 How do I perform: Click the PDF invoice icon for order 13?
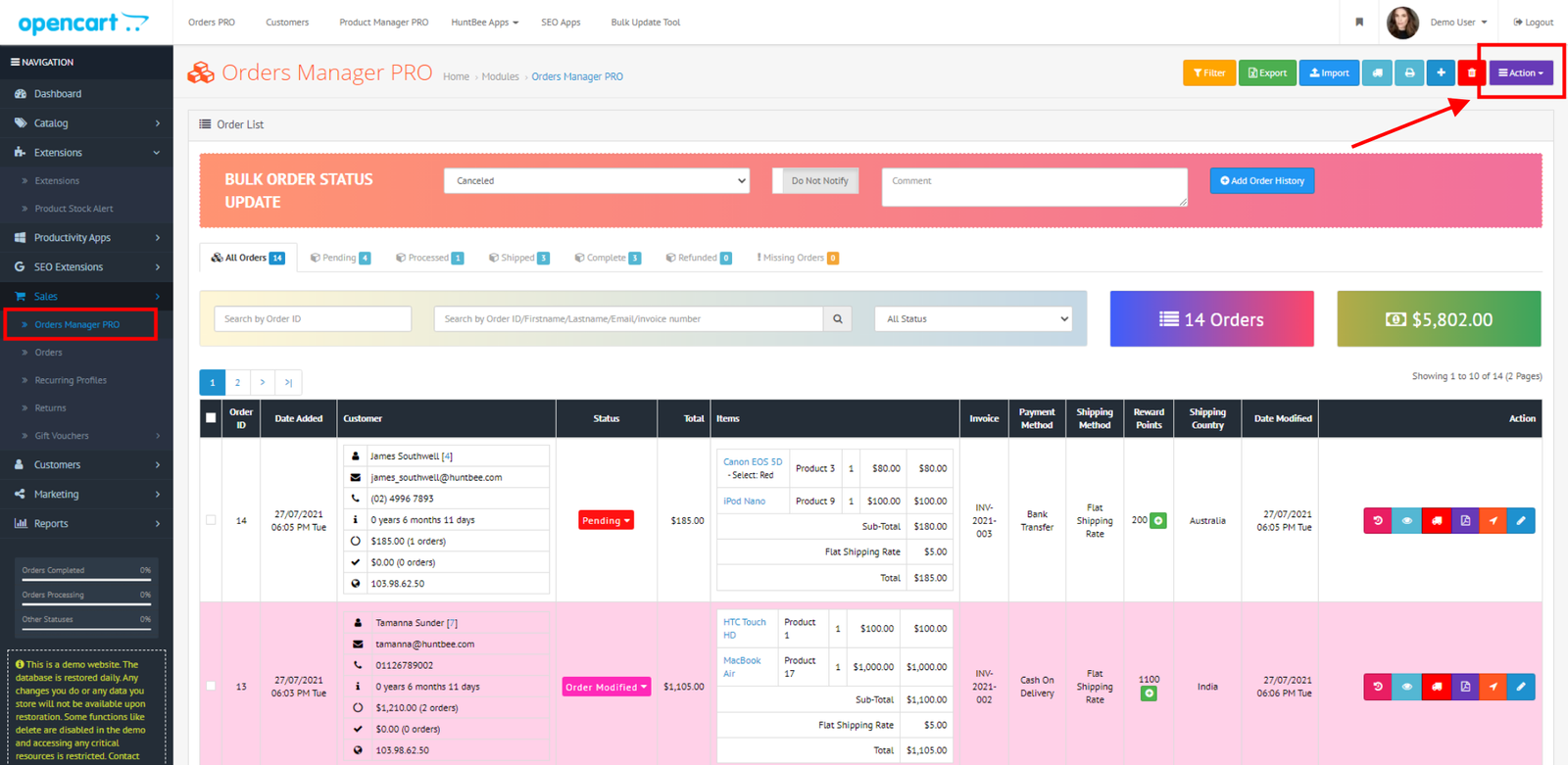[1465, 687]
